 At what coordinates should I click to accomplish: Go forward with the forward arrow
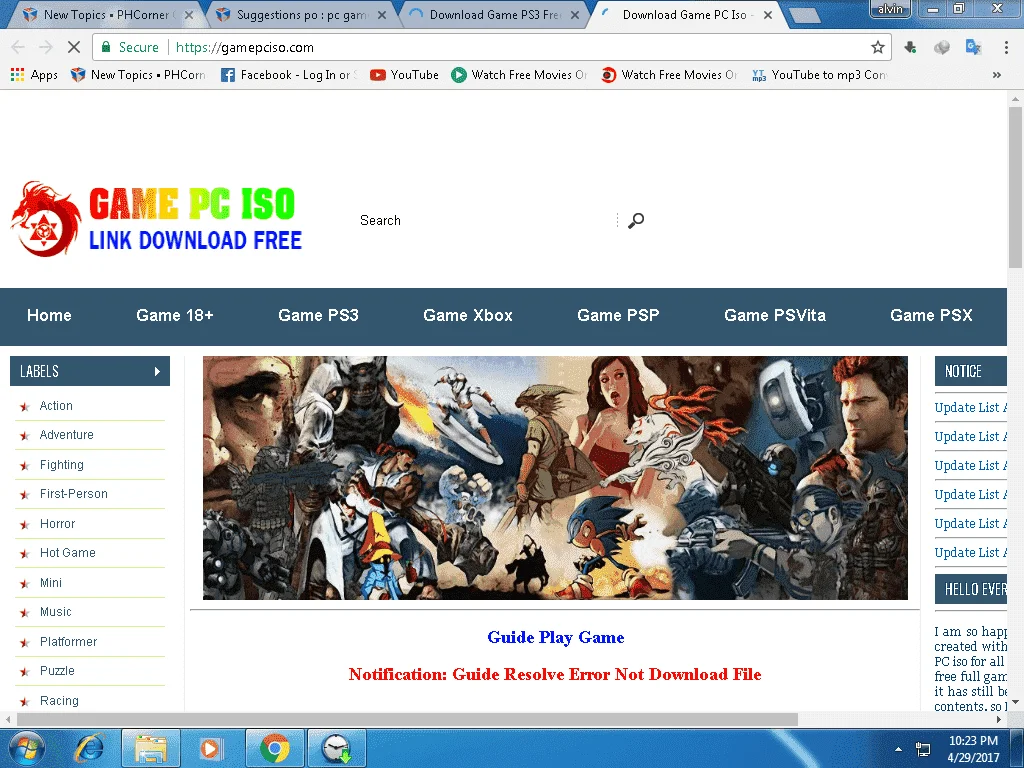pyautogui.click(x=46, y=47)
